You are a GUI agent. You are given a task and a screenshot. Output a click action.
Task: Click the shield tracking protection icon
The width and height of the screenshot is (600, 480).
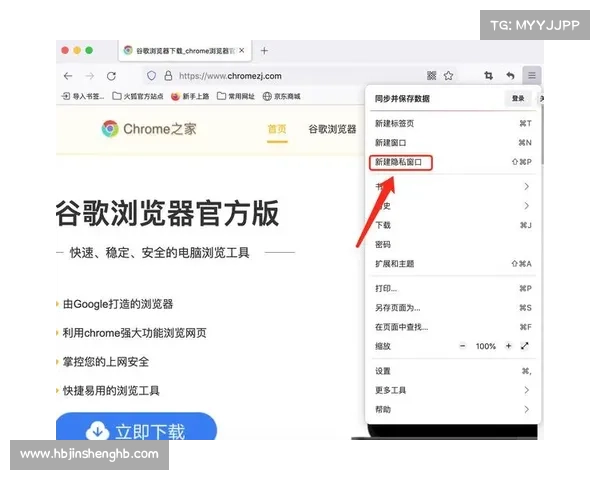tap(151, 76)
